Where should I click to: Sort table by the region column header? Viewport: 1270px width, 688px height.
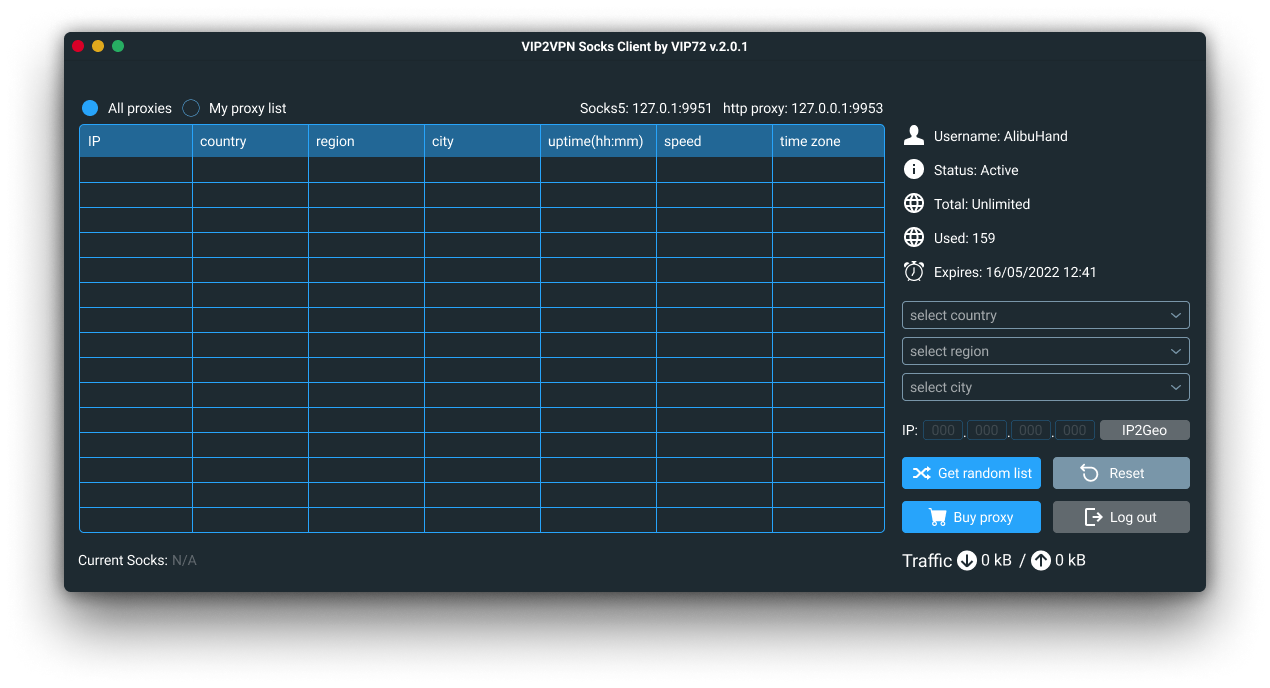pos(366,141)
